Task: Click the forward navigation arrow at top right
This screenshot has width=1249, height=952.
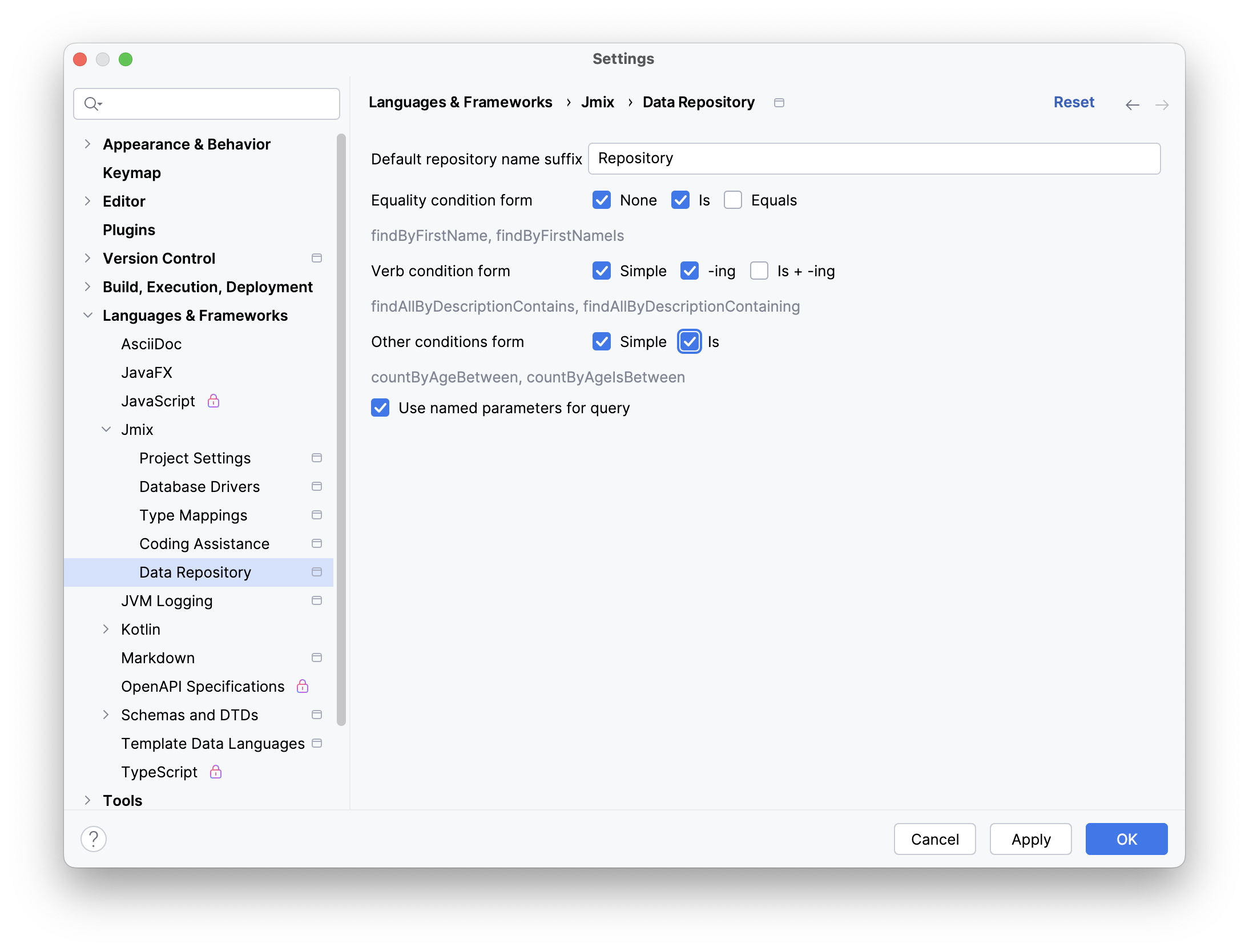Action: pyautogui.click(x=1162, y=104)
